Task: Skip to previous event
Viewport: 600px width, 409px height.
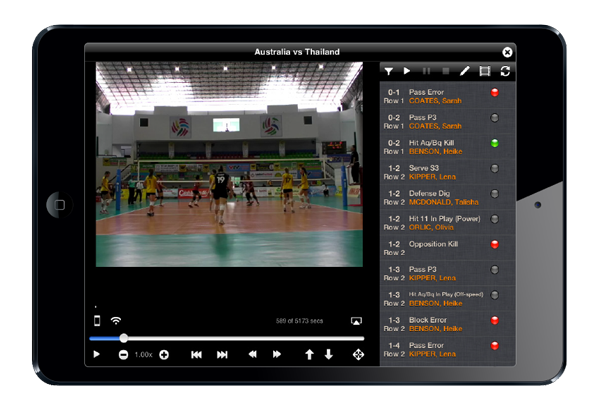Action: pos(196,355)
